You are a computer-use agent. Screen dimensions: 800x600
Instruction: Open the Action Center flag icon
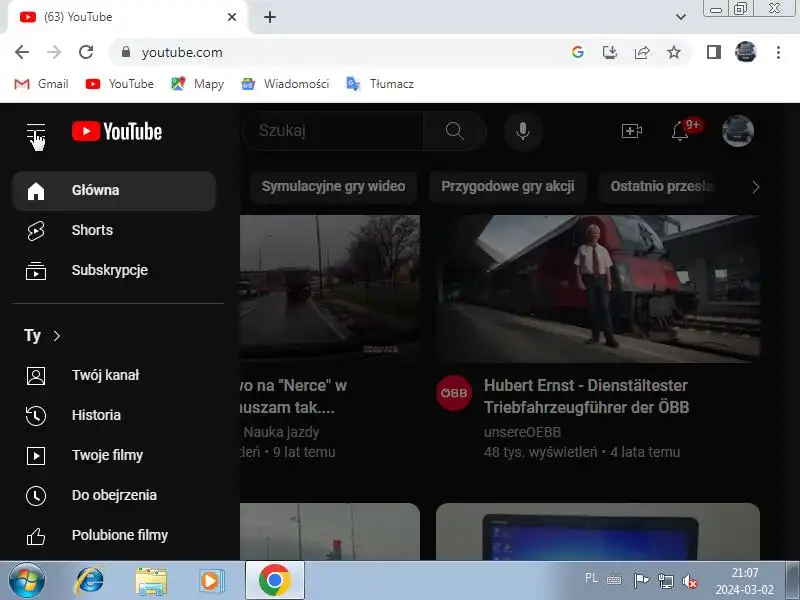coord(641,581)
